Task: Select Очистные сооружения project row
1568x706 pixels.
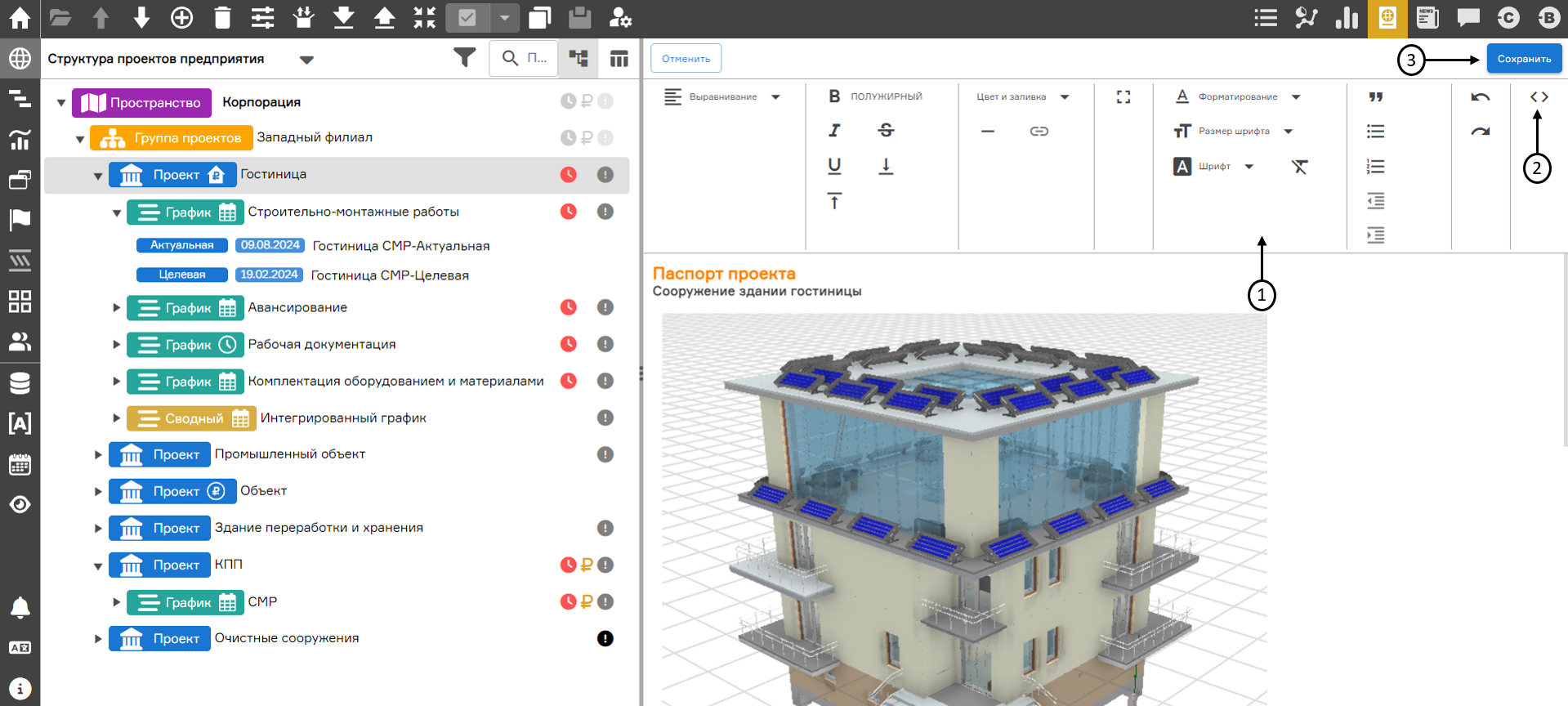Action: [x=287, y=637]
